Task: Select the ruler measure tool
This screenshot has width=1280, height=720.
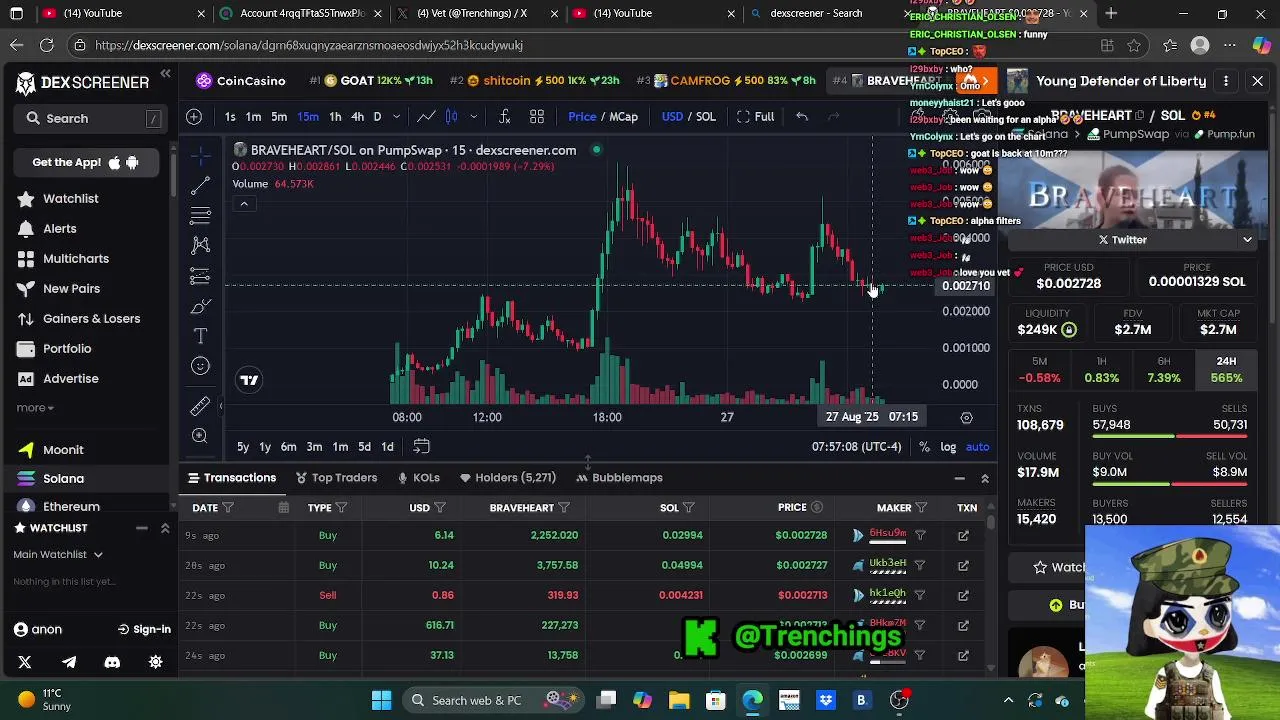Action: pos(201,405)
